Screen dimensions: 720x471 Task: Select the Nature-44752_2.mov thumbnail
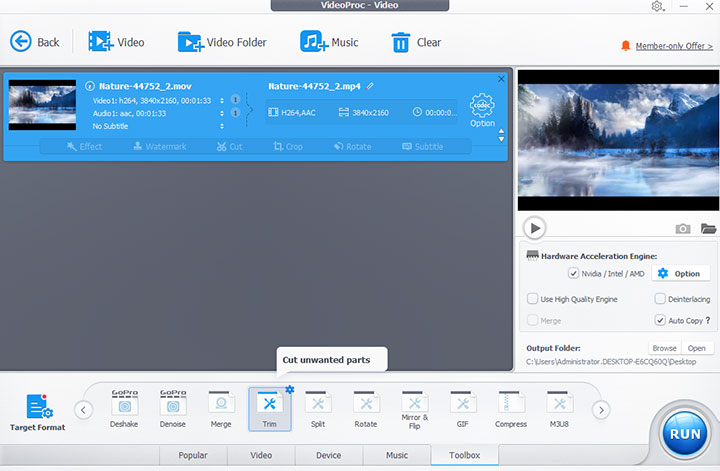coord(42,105)
